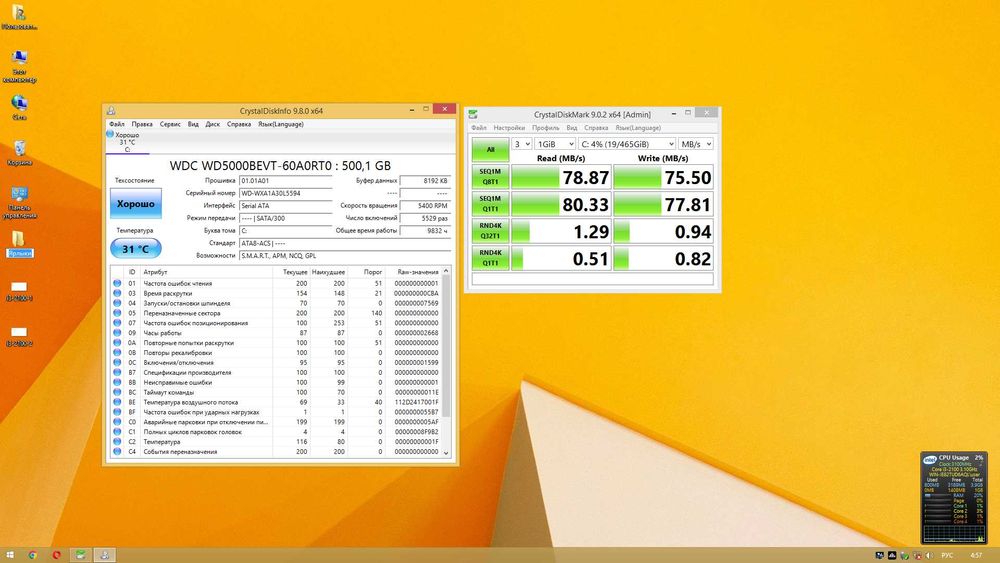
Task: Run the SEQ1M Q1T1 test button
Action: point(490,204)
